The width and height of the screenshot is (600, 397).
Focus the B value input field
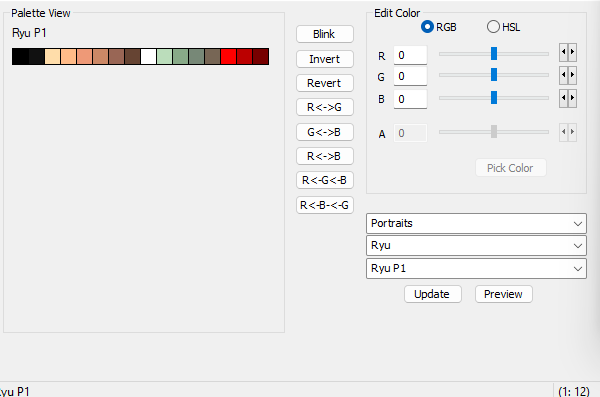point(410,99)
